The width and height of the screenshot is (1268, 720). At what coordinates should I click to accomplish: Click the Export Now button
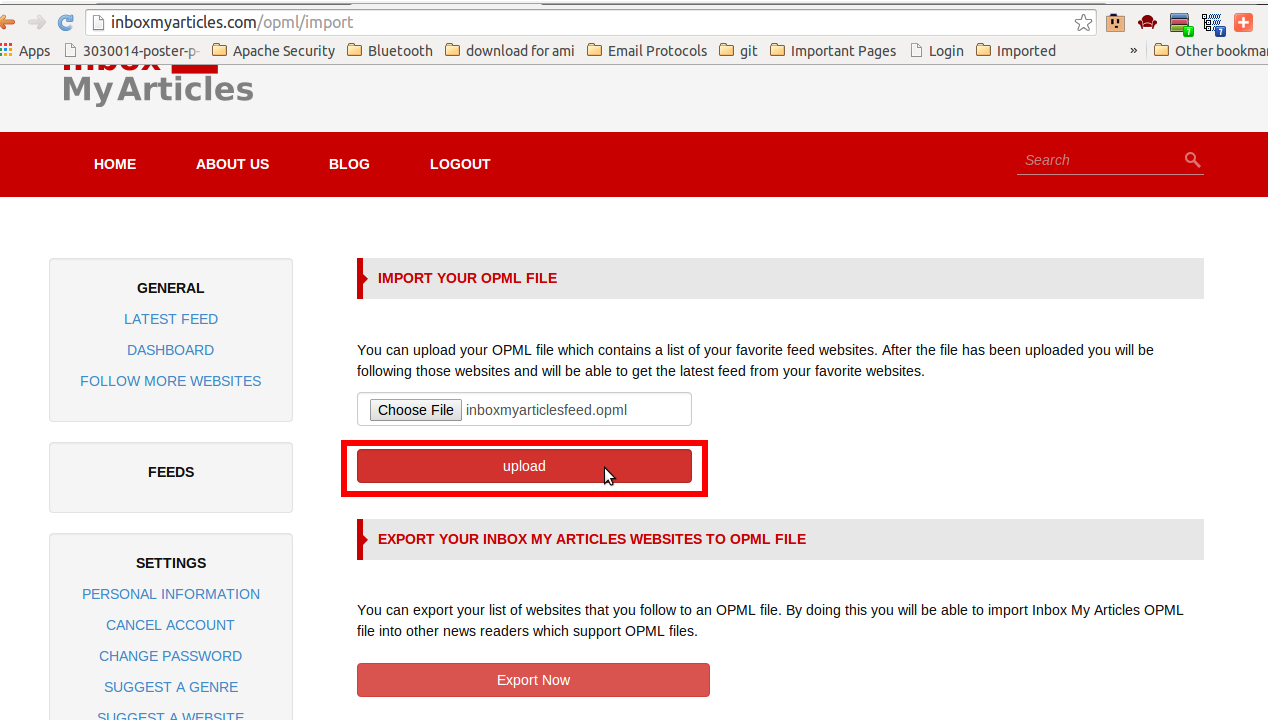pos(533,680)
